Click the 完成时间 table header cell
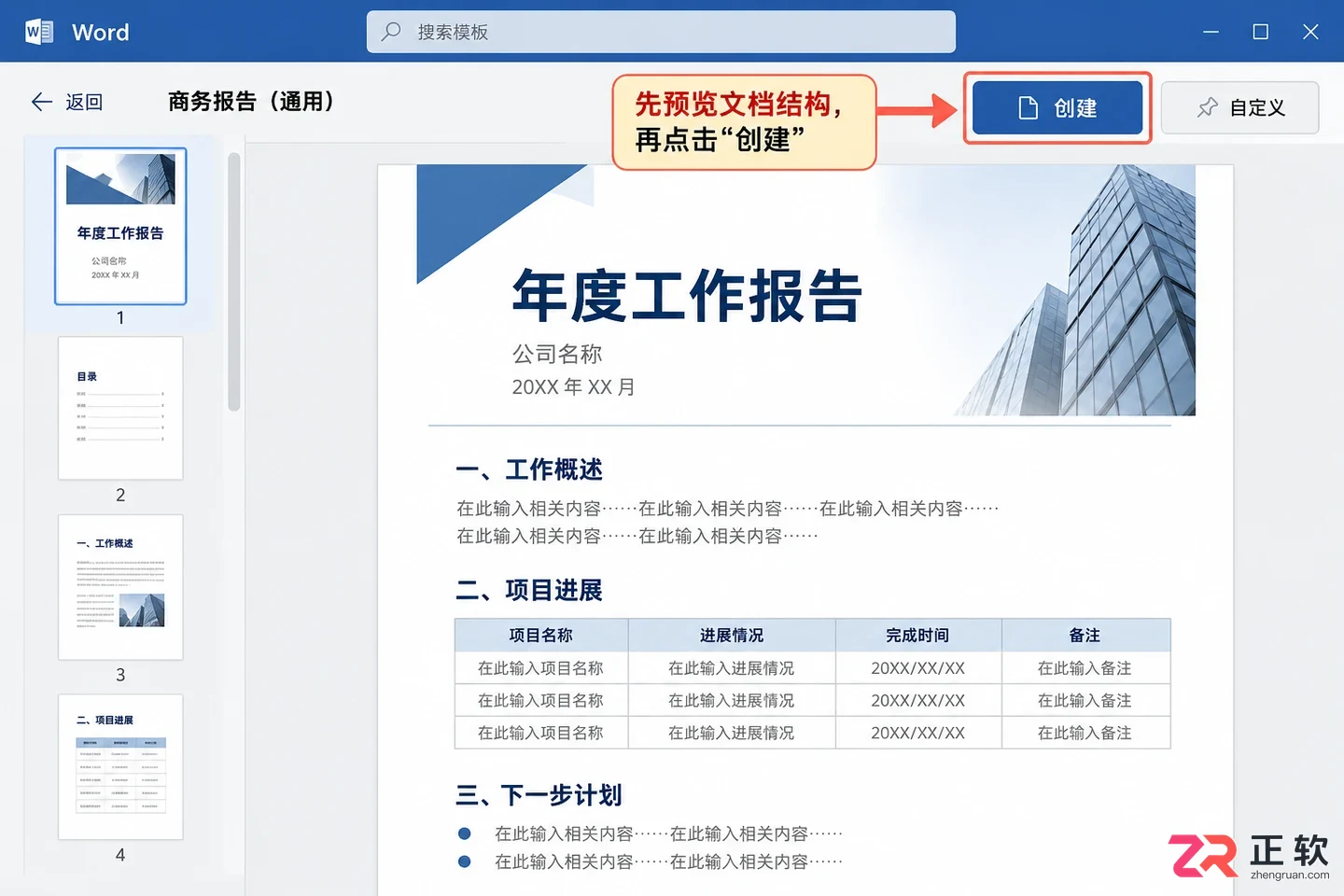 tap(918, 635)
